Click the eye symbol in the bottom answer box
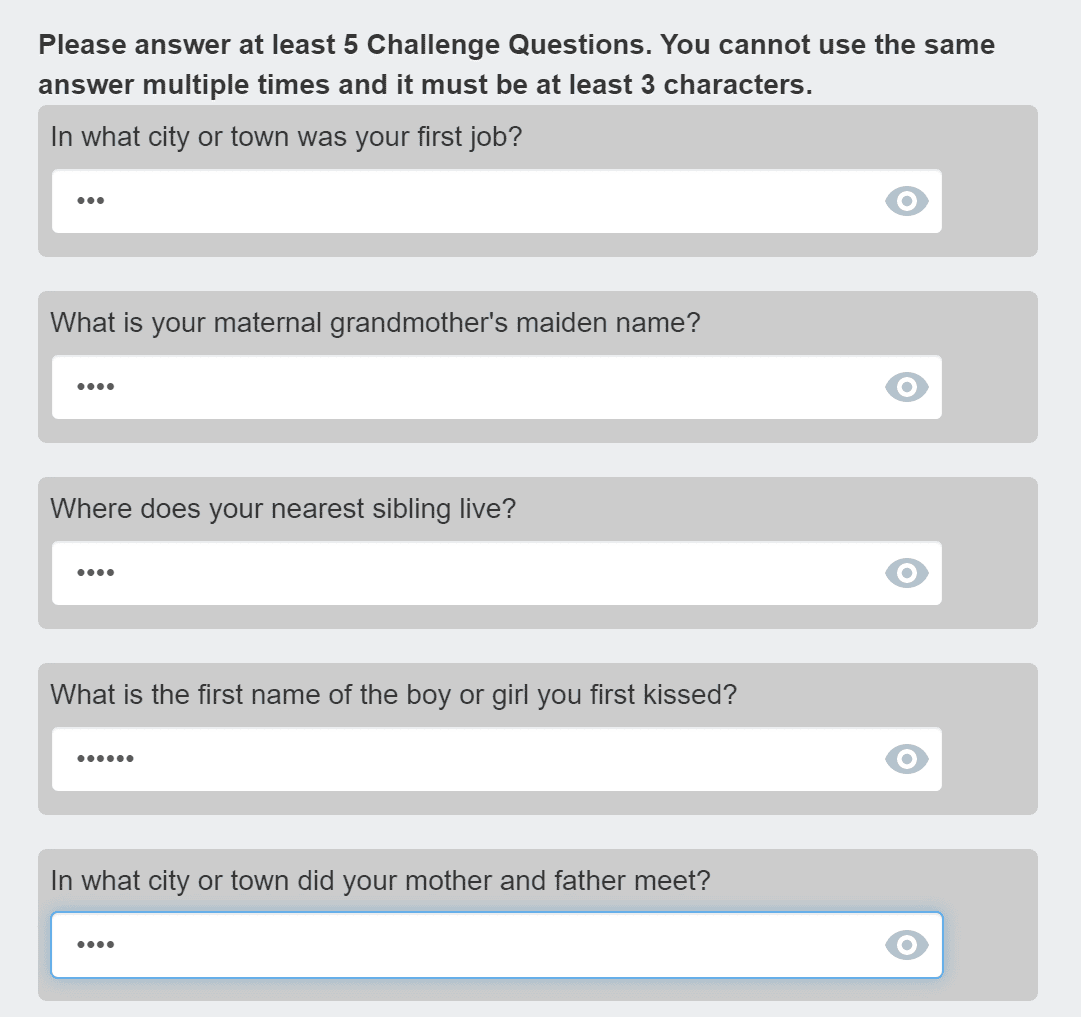The height and width of the screenshot is (1017, 1081). (906, 944)
